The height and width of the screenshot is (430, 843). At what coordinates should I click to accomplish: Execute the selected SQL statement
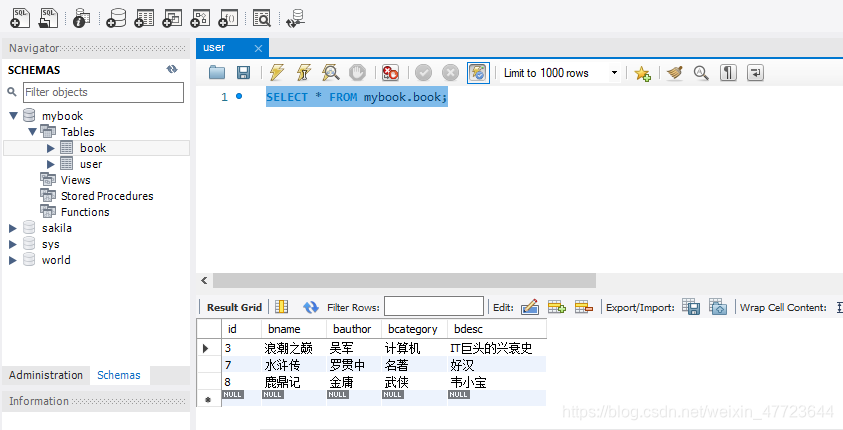[277, 73]
